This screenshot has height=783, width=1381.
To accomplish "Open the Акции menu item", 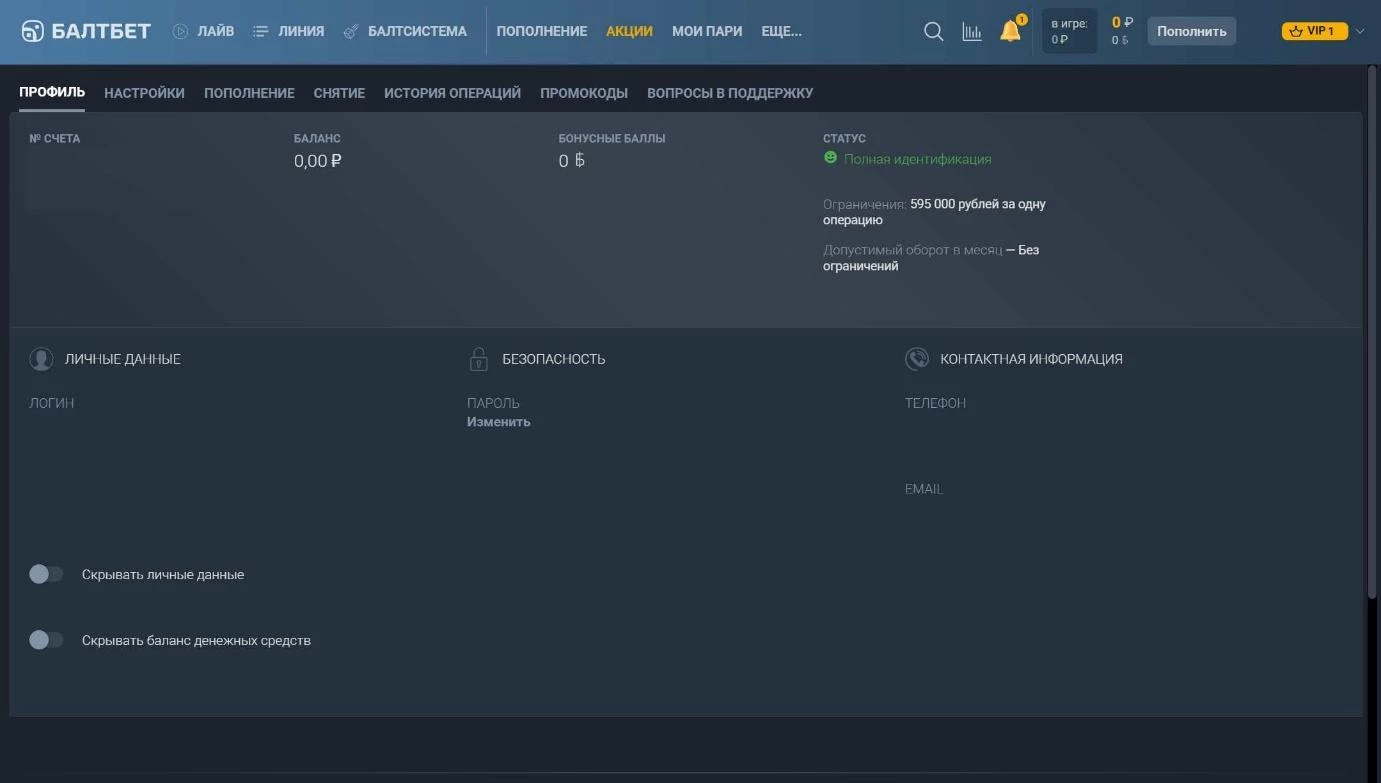I will coord(629,31).
